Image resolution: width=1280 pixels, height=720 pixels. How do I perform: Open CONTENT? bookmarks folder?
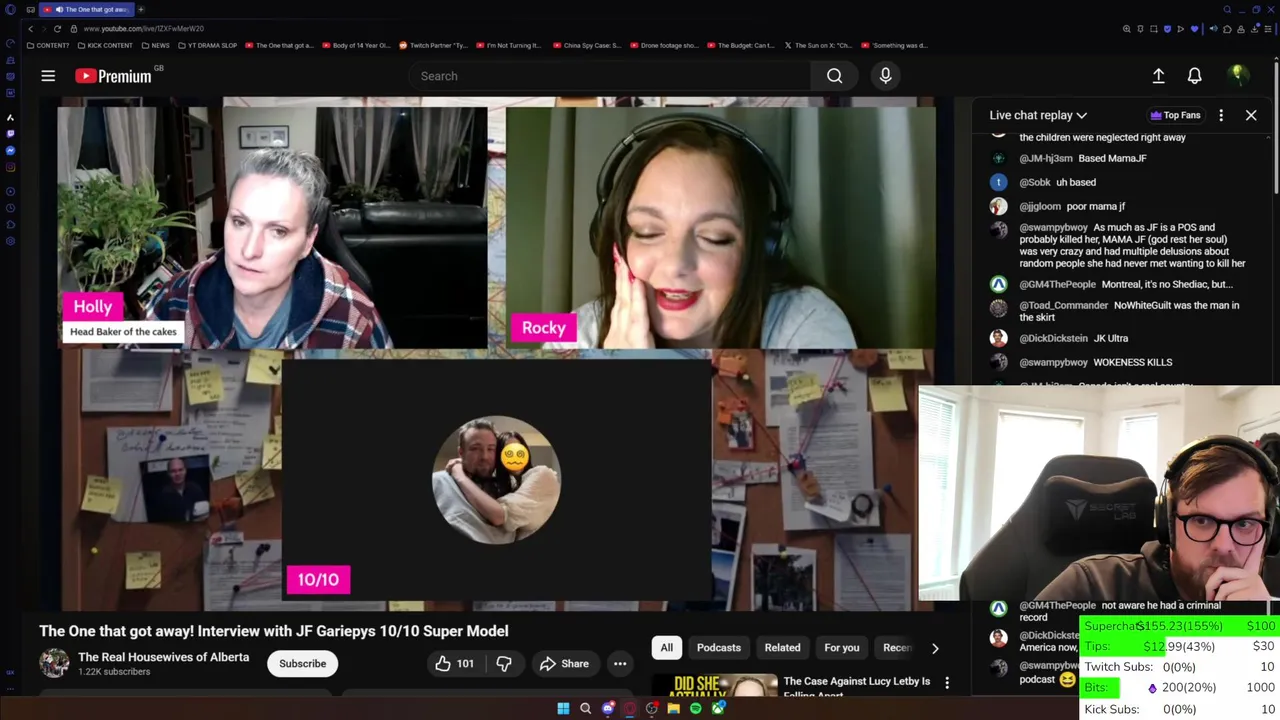click(49, 45)
